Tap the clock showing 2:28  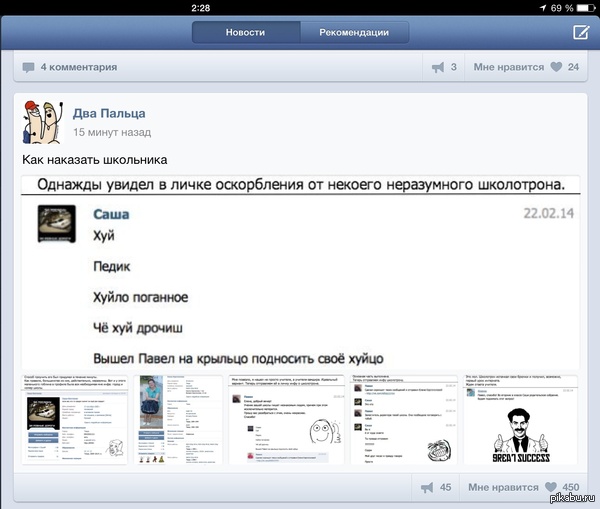point(201,8)
